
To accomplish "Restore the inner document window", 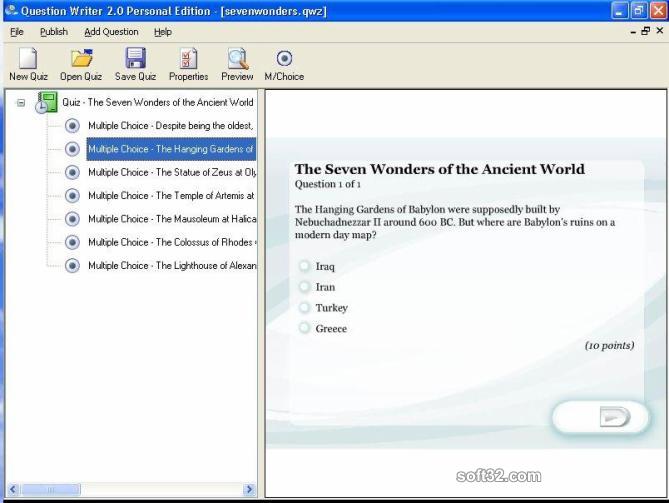I will click(646, 31).
